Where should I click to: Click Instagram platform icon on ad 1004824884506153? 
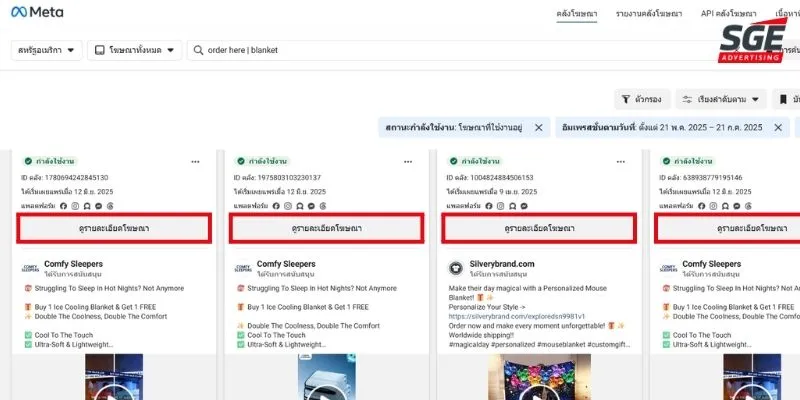click(501, 206)
